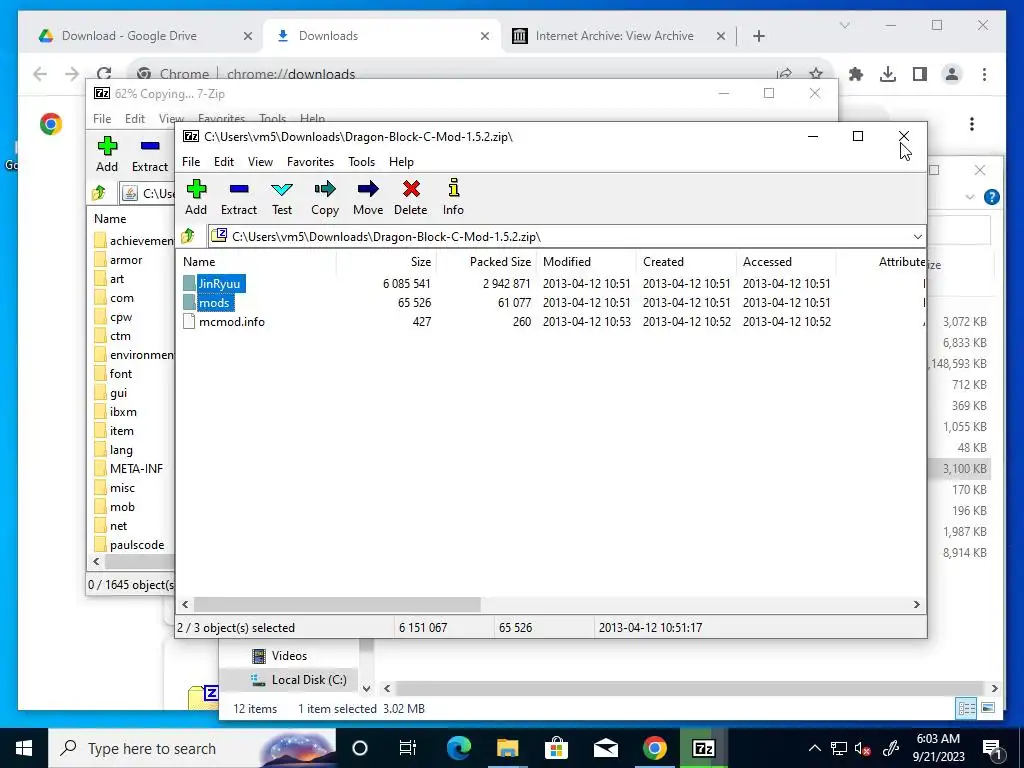The image size is (1024, 768).
Task: Sort by Created column header
Action: point(663,262)
